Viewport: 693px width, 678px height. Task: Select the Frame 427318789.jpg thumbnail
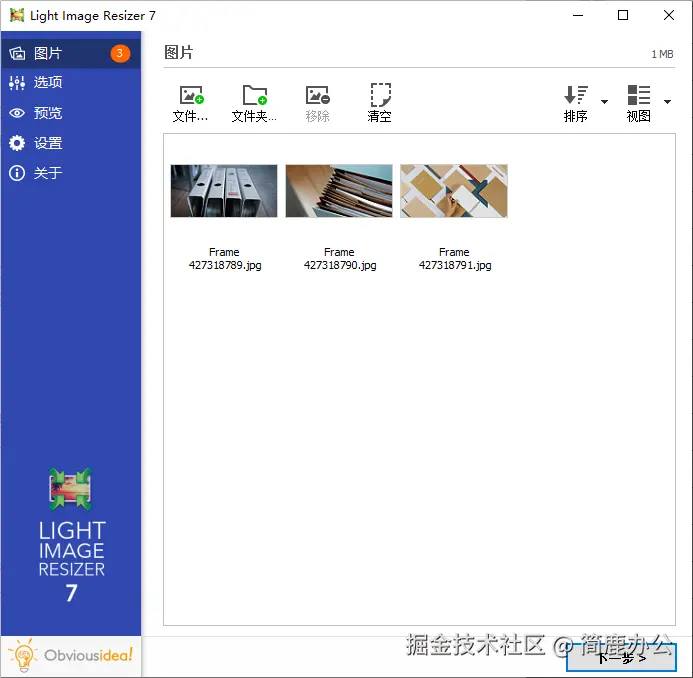pos(224,191)
